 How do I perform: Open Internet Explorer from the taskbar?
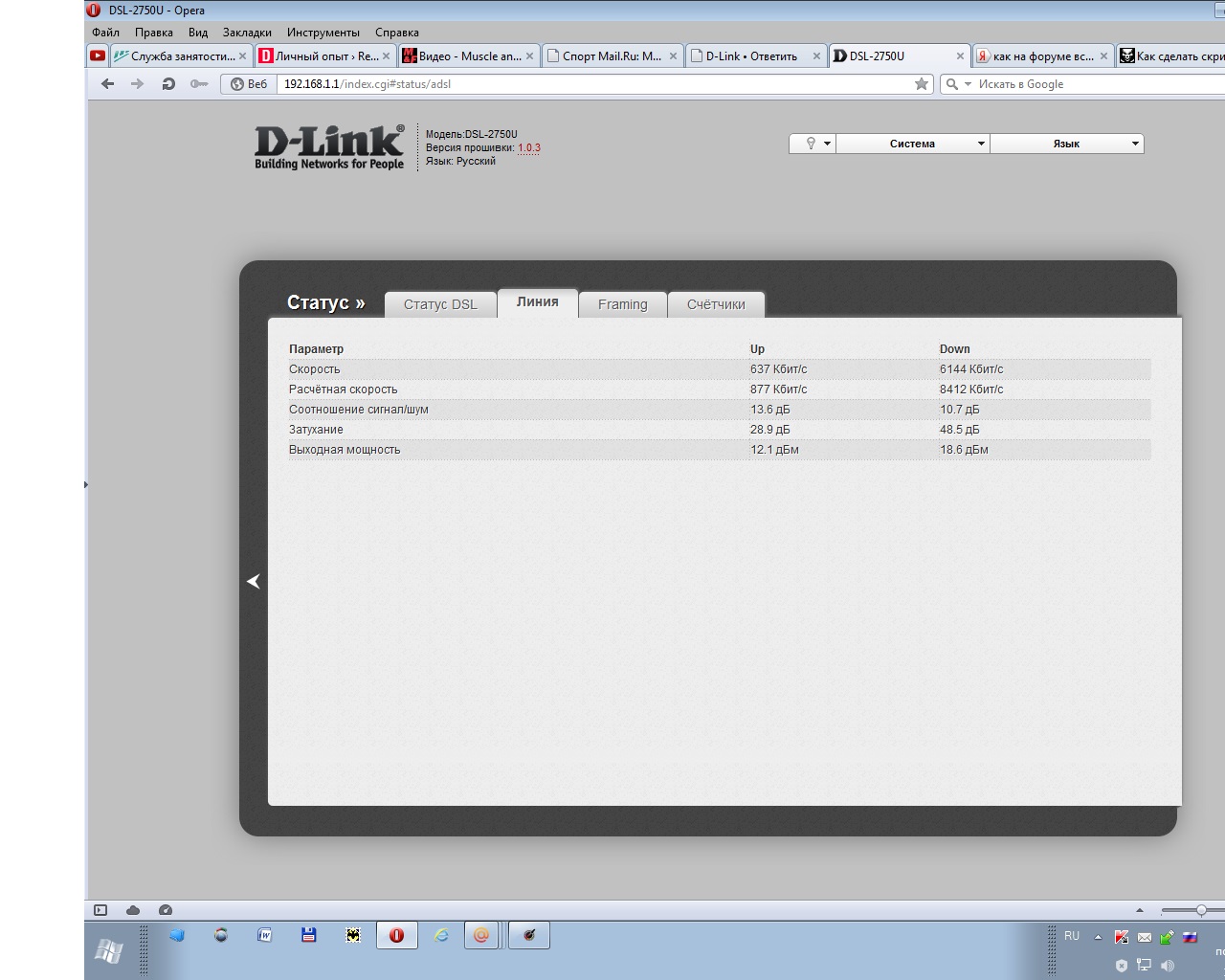(x=441, y=935)
